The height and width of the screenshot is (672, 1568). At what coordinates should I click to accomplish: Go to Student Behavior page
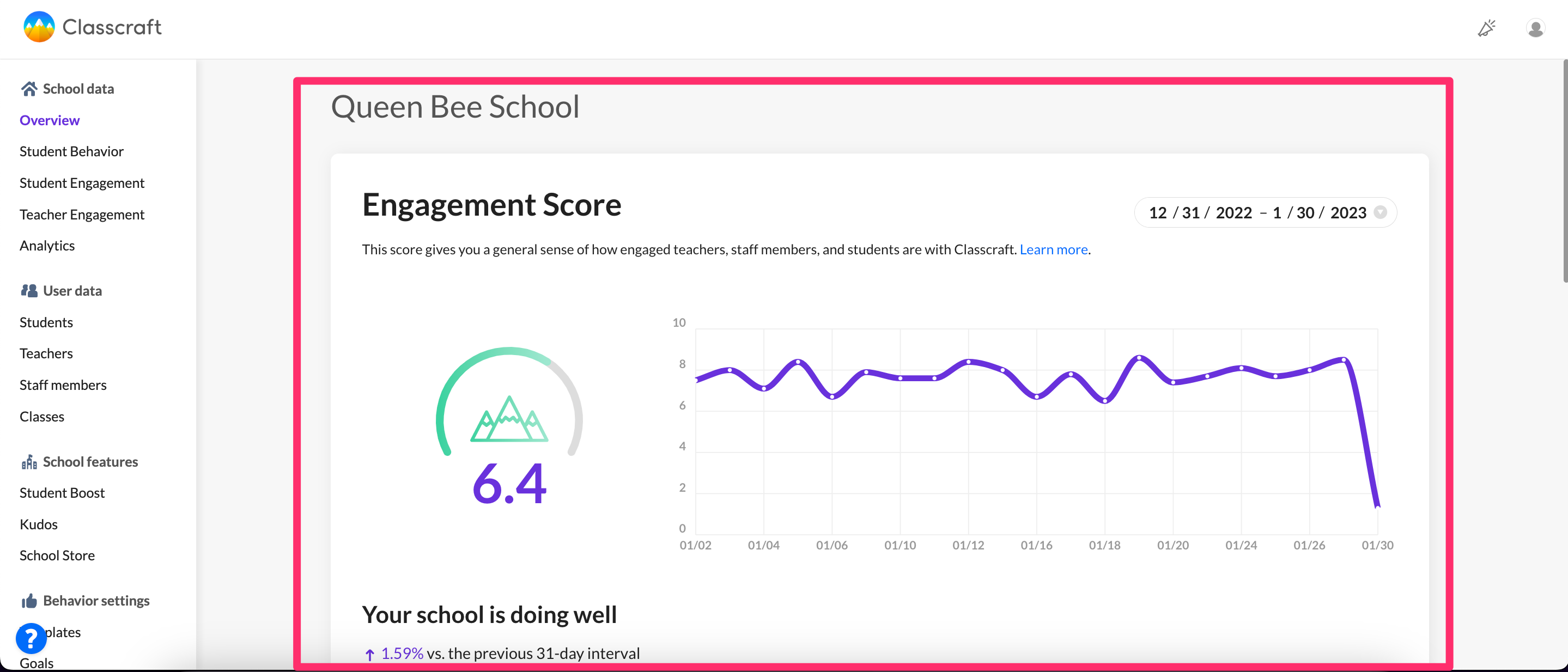pos(71,151)
